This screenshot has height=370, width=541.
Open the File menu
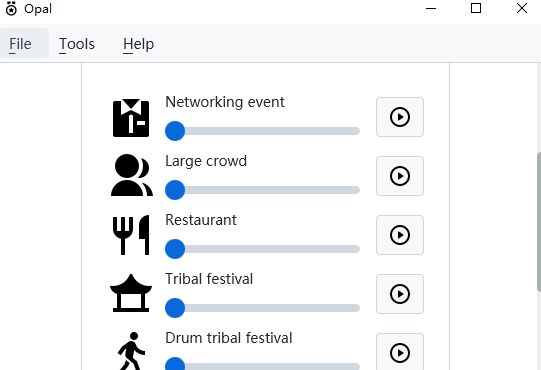click(x=20, y=44)
